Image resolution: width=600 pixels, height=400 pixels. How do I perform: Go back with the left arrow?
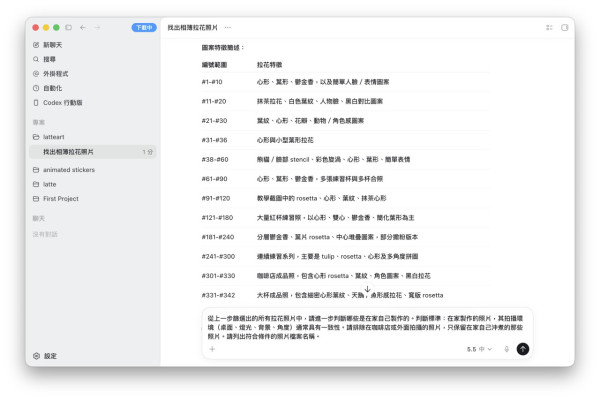(x=83, y=28)
